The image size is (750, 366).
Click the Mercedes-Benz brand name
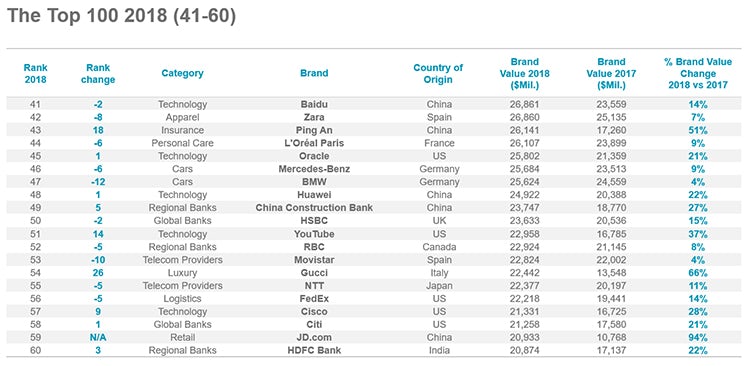[x=314, y=169]
